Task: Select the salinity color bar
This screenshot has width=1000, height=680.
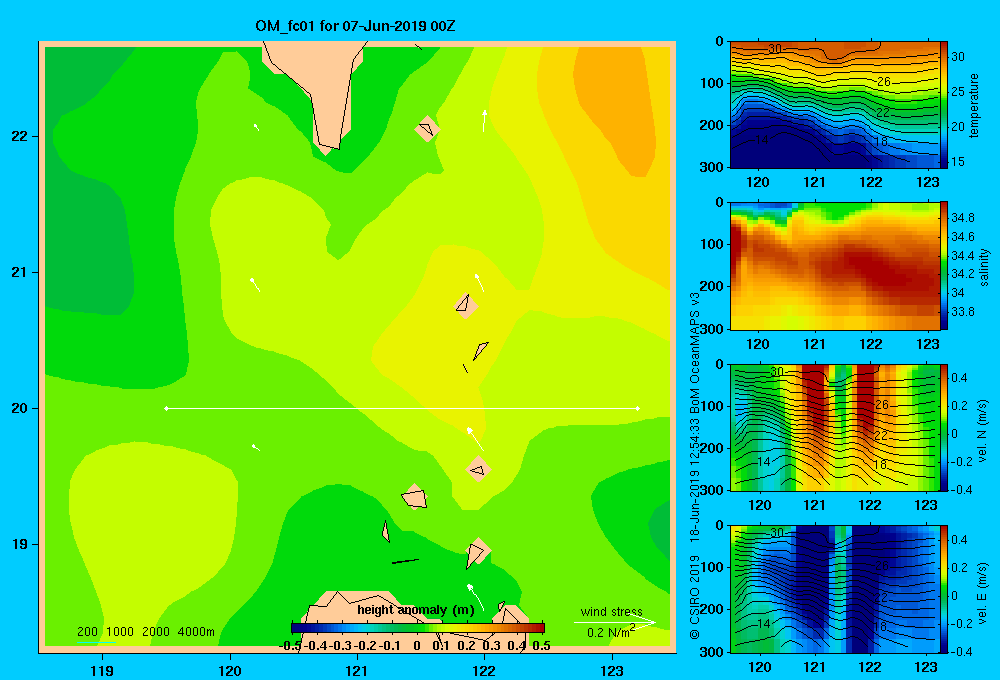Action: 944,266
